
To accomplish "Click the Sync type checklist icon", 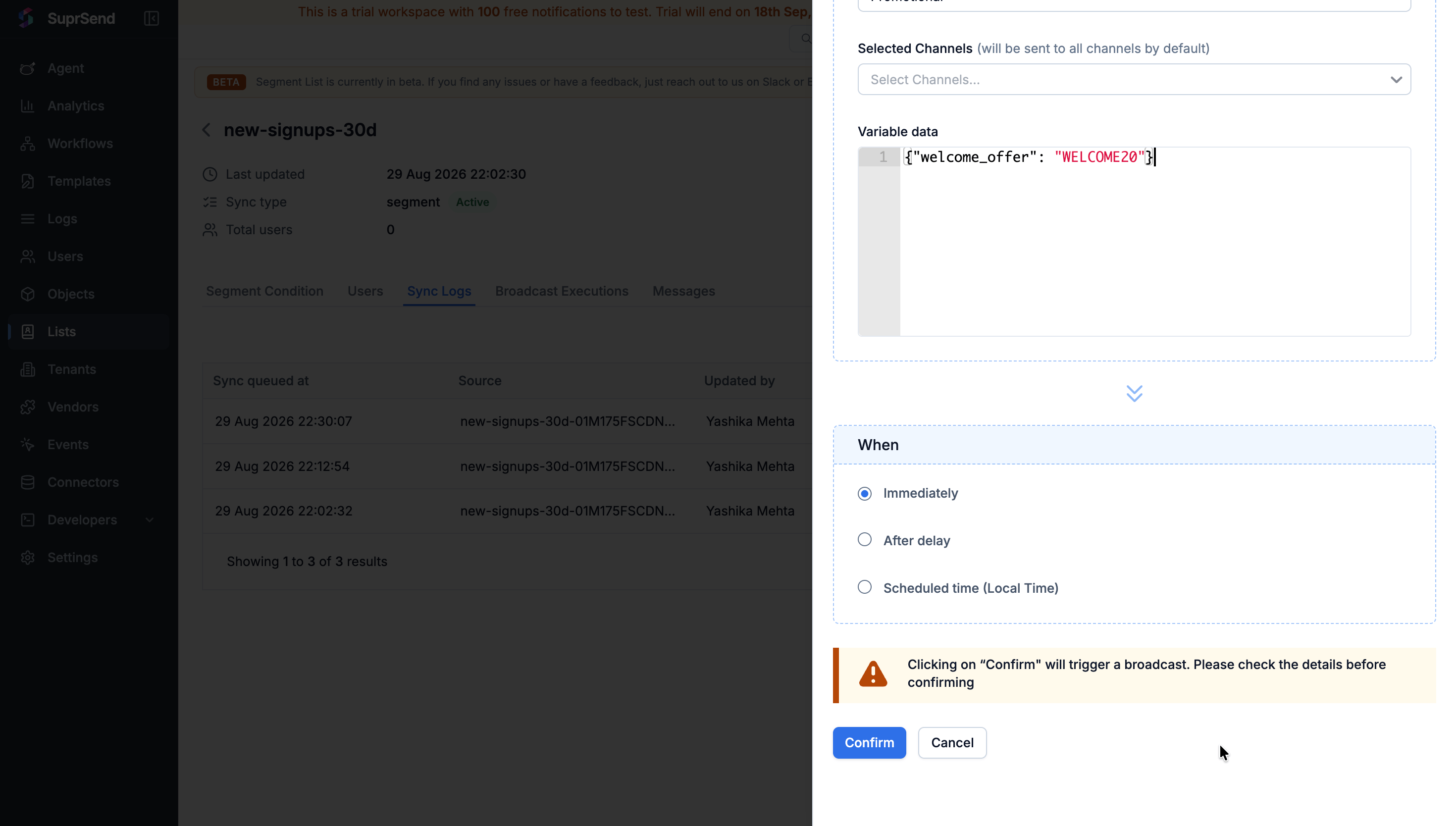I will pos(210,202).
